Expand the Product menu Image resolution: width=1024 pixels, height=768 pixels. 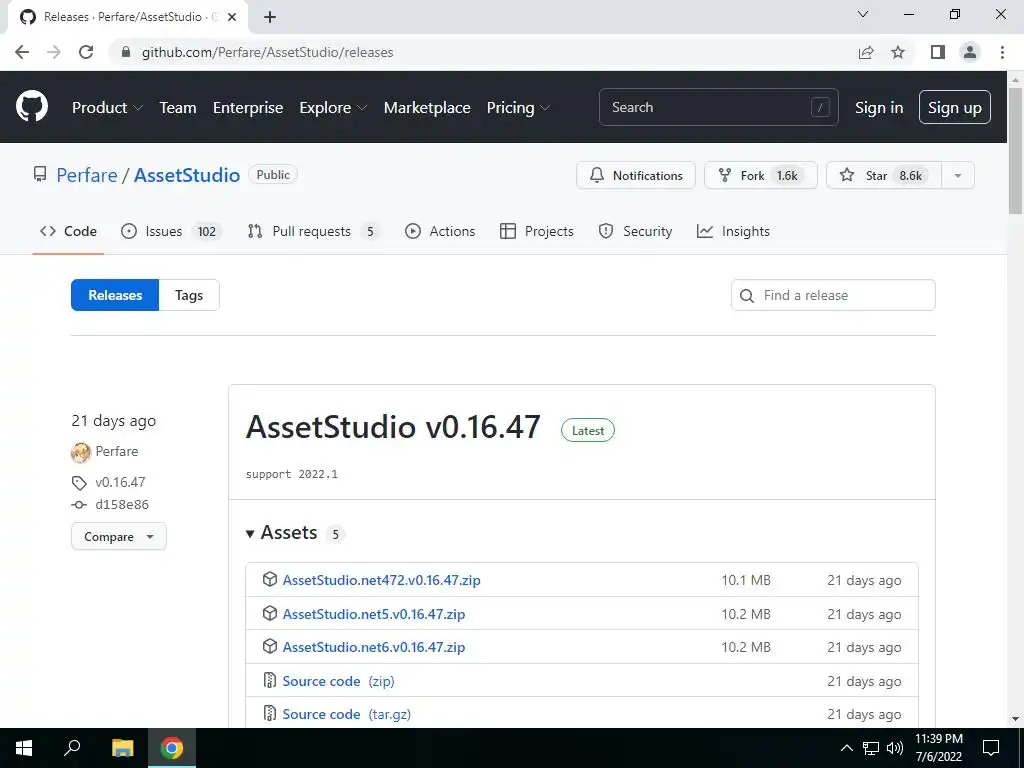(107, 108)
